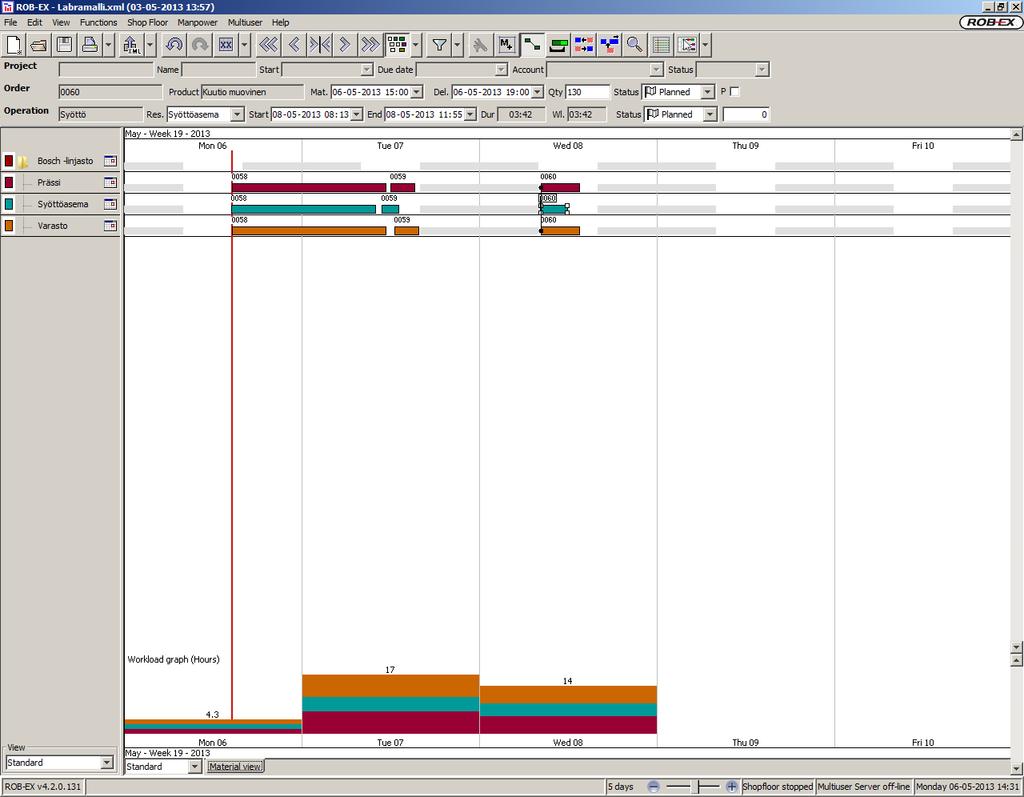The height and width of the screenshot is (797, 1024).
Task: Open the Manpower menu
Action: coord(197,22)
